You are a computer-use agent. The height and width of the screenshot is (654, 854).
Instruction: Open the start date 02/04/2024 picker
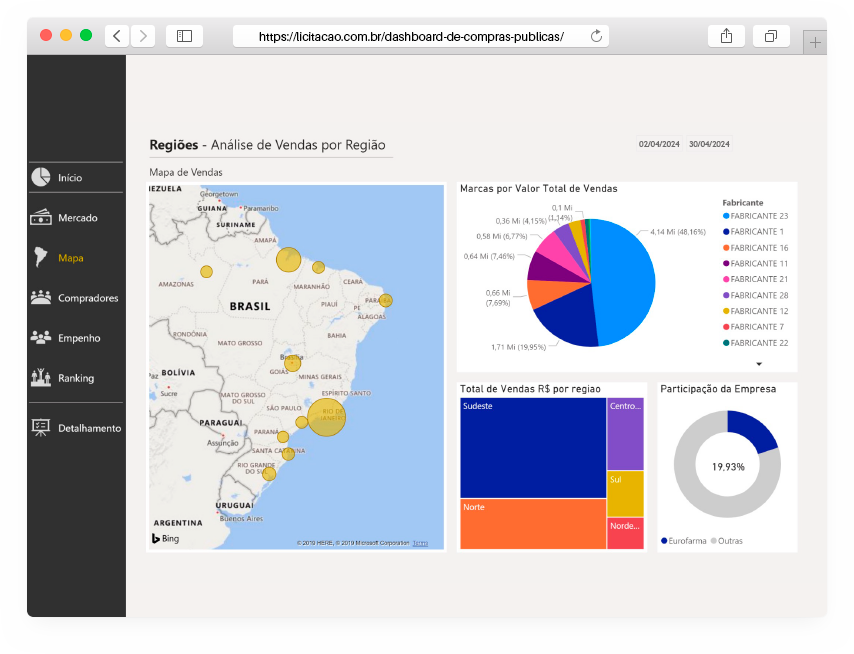pos(659,144)
